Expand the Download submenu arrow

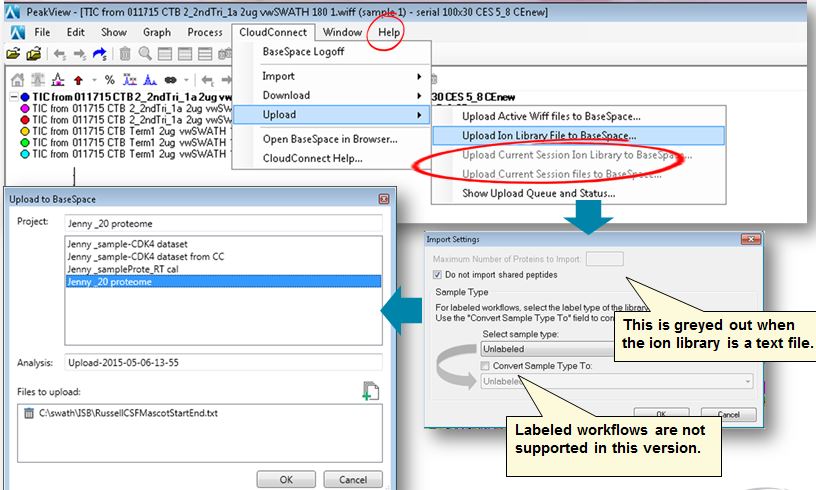[x=419, y=96]
